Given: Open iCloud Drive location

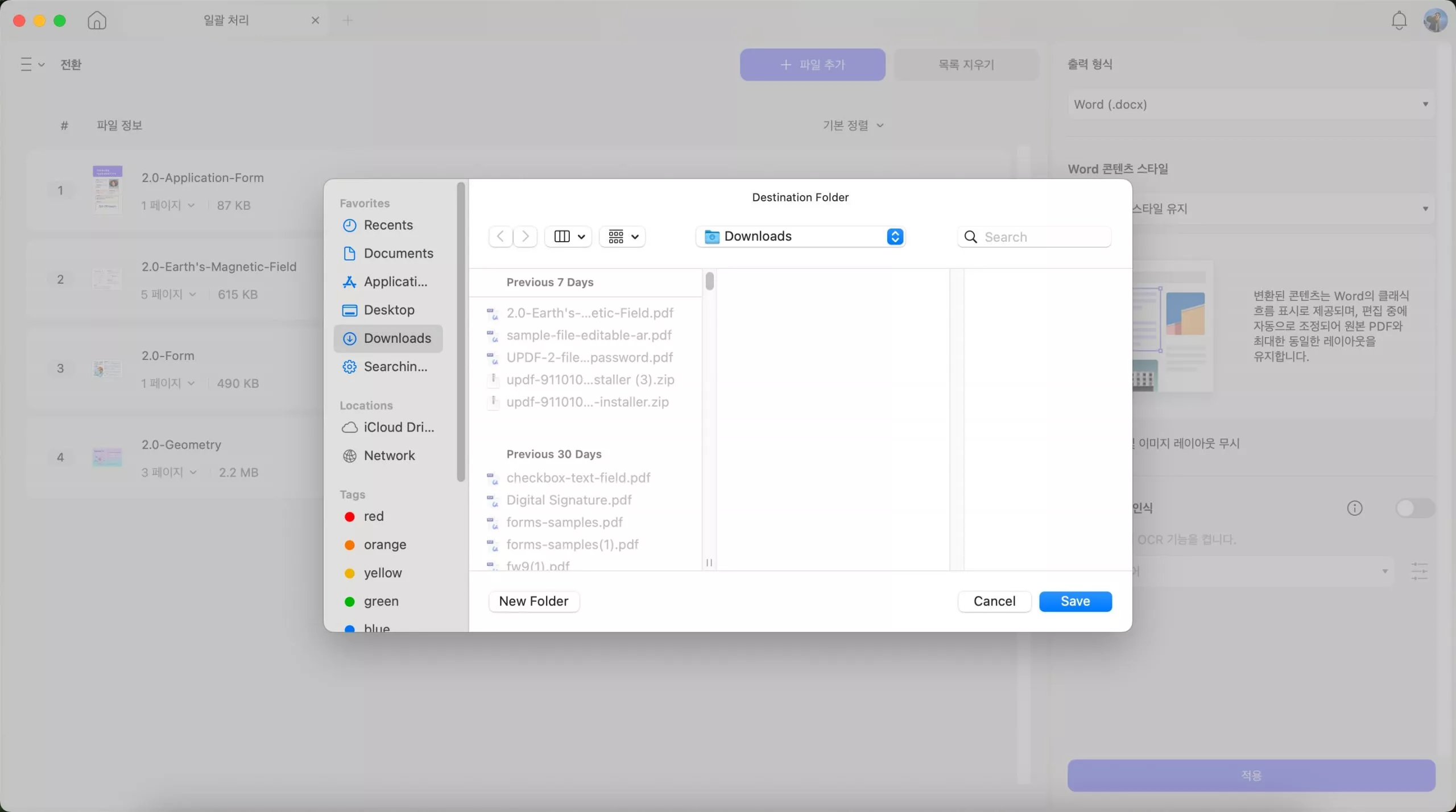Looking at the screenshot, I should (388, 428).
